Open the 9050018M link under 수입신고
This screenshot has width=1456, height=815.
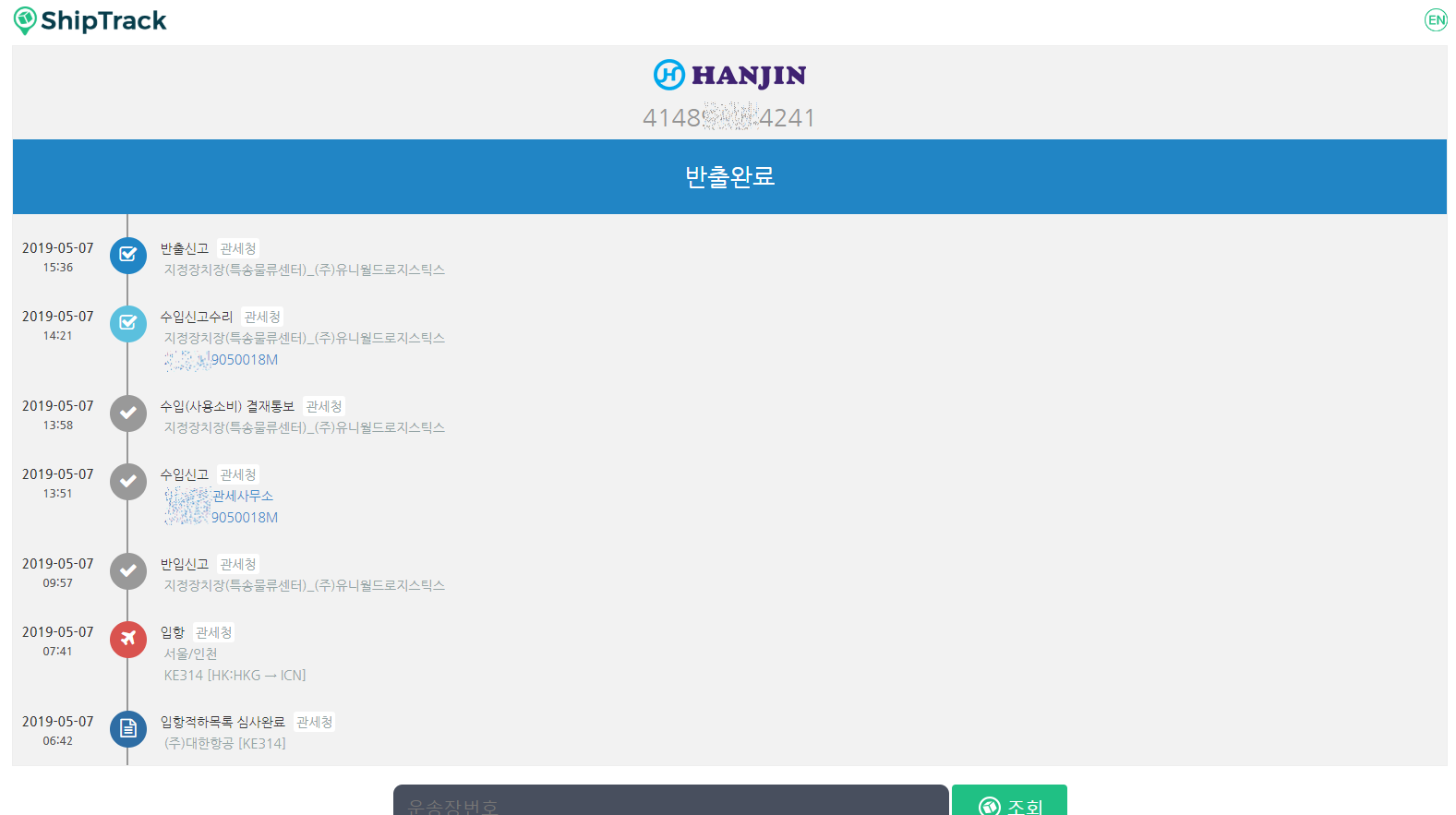point(222,518)
